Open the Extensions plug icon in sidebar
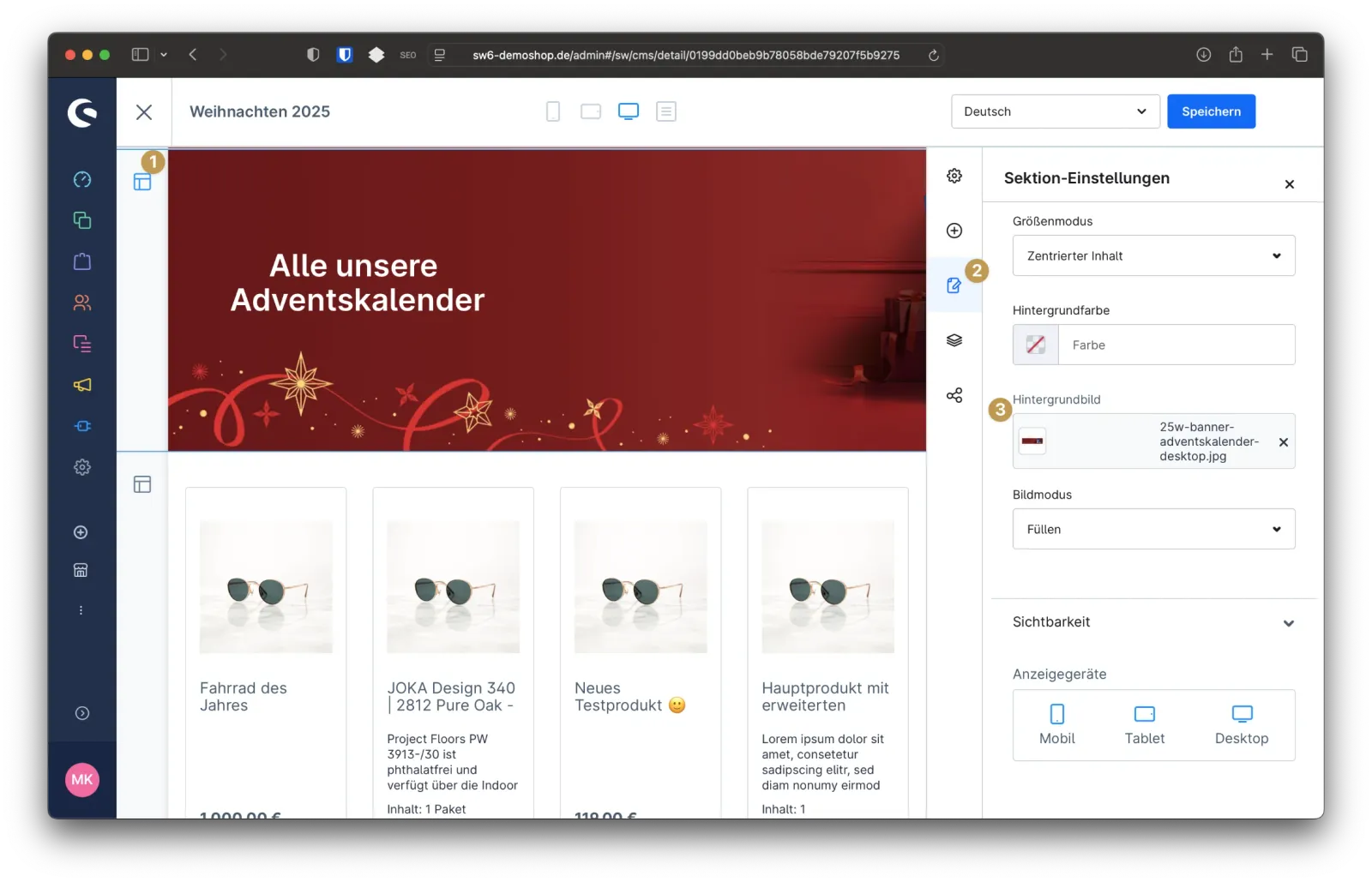This screenshot has height=882, width=1372. [x=81, y=426]
